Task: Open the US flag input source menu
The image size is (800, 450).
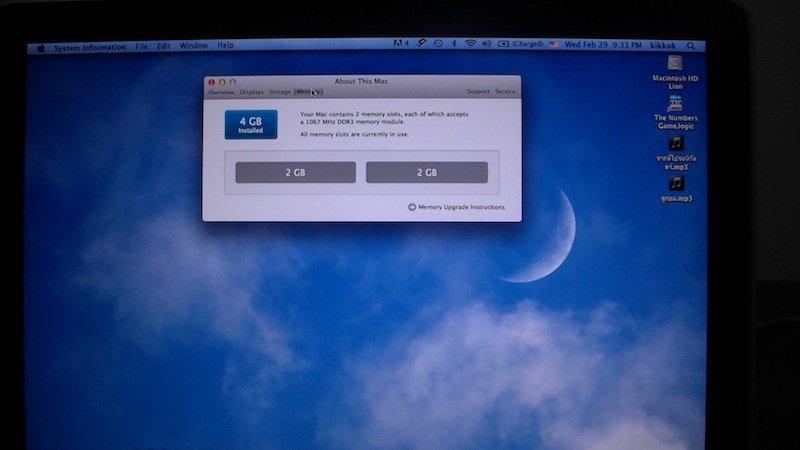Action: point(554,44)
